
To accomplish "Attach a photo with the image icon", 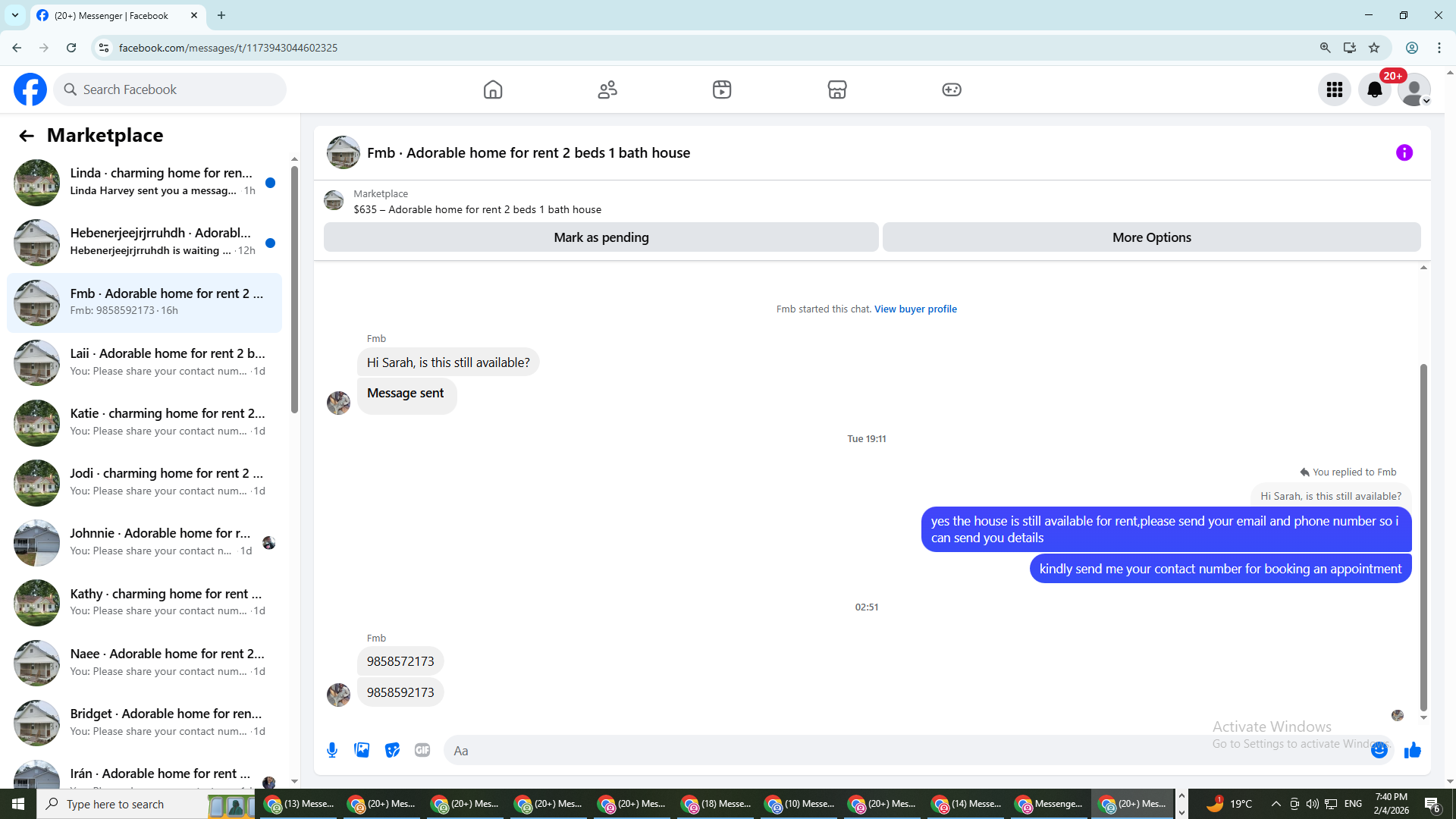I will pos(362,750).
